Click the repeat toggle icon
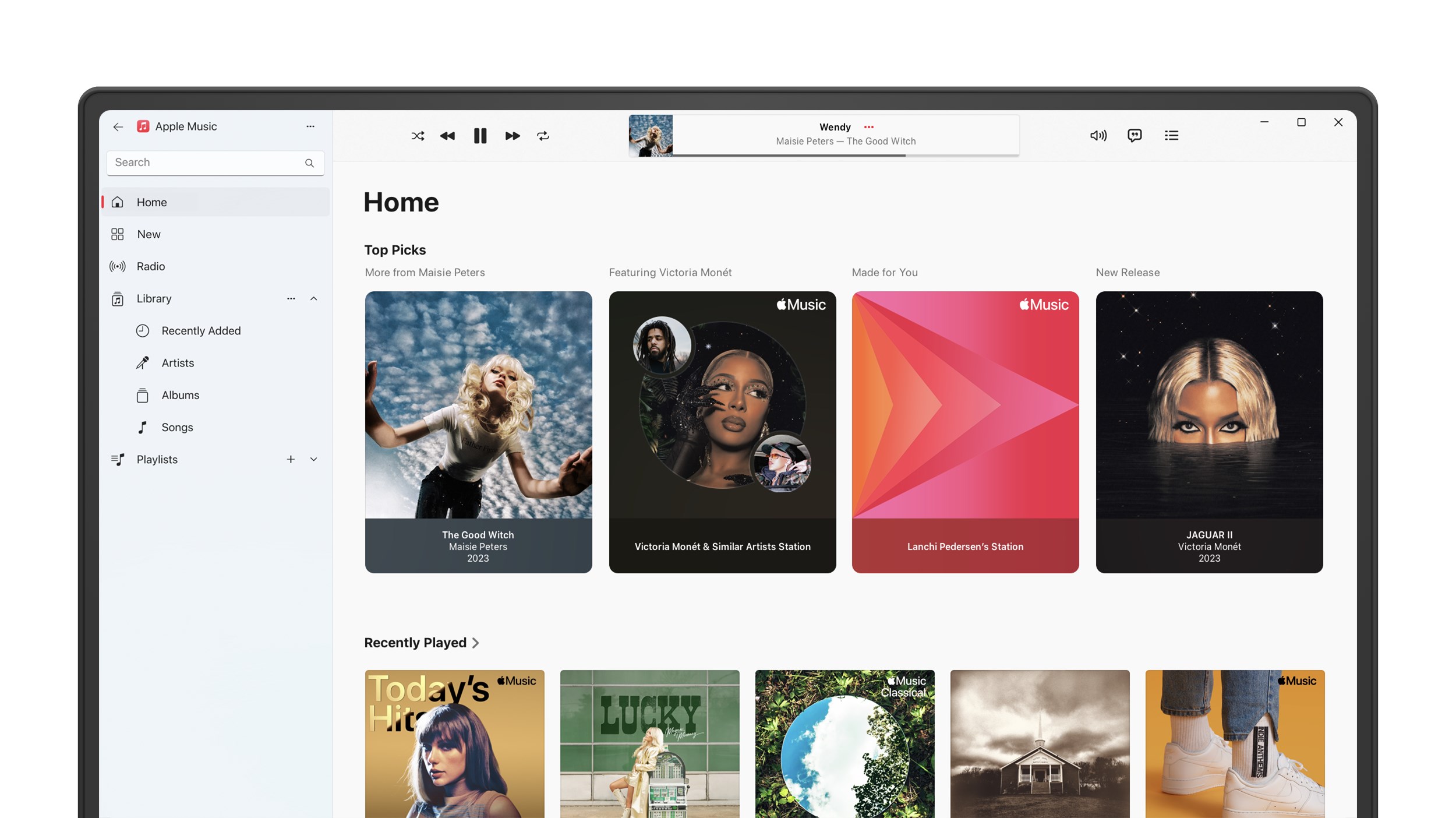This screenshot has height=818, width=1456. coord(544,135)
